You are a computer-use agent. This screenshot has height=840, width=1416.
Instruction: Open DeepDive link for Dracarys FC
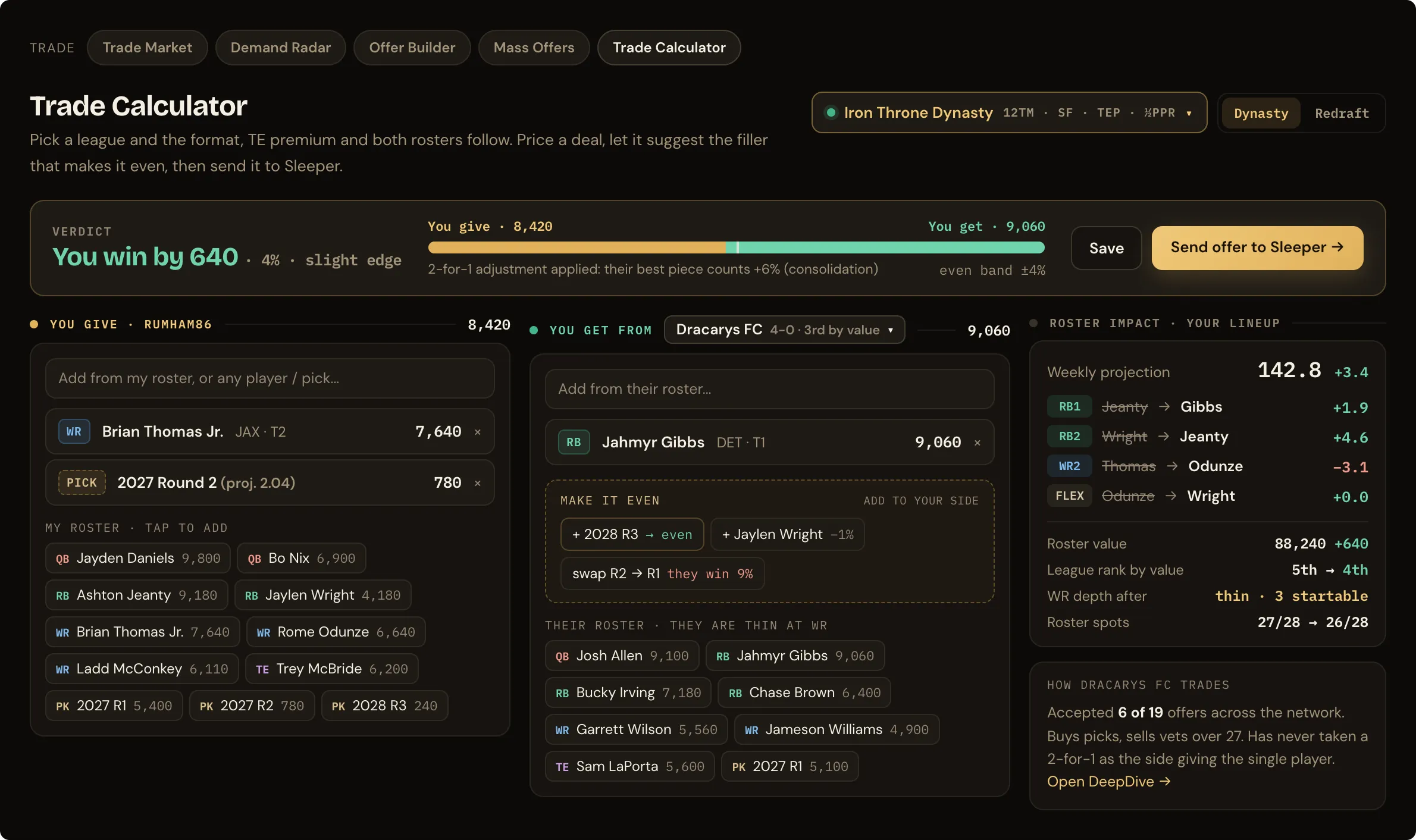tap(1108, 781)
